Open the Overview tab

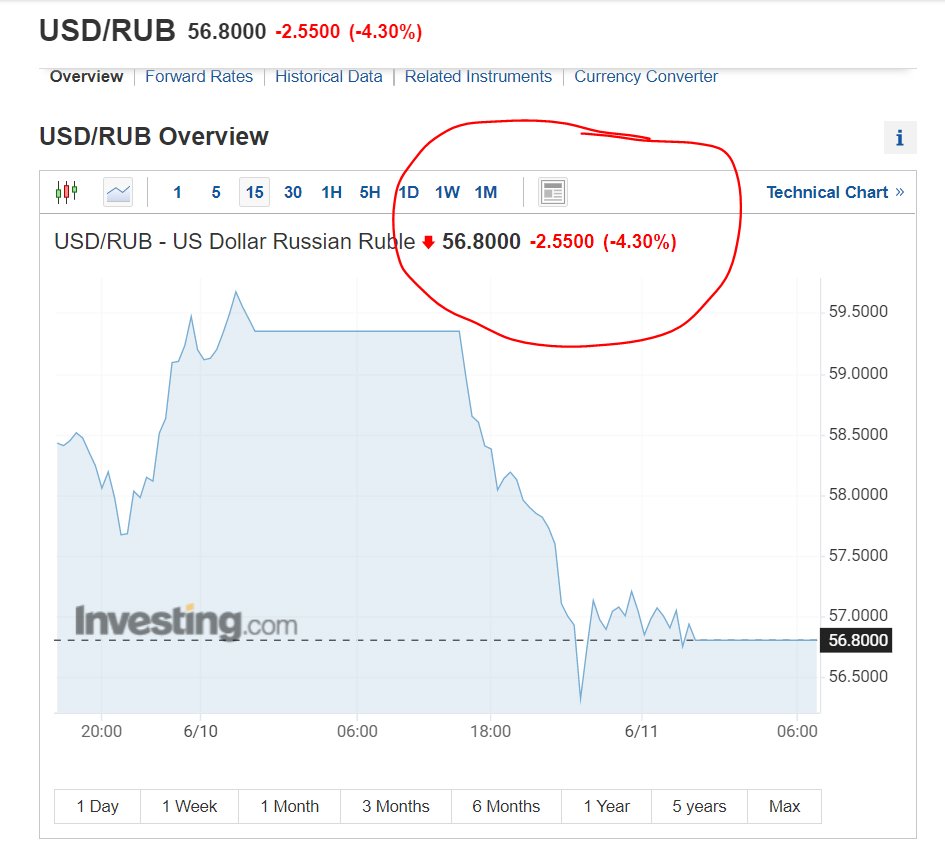tap(86, 77)
